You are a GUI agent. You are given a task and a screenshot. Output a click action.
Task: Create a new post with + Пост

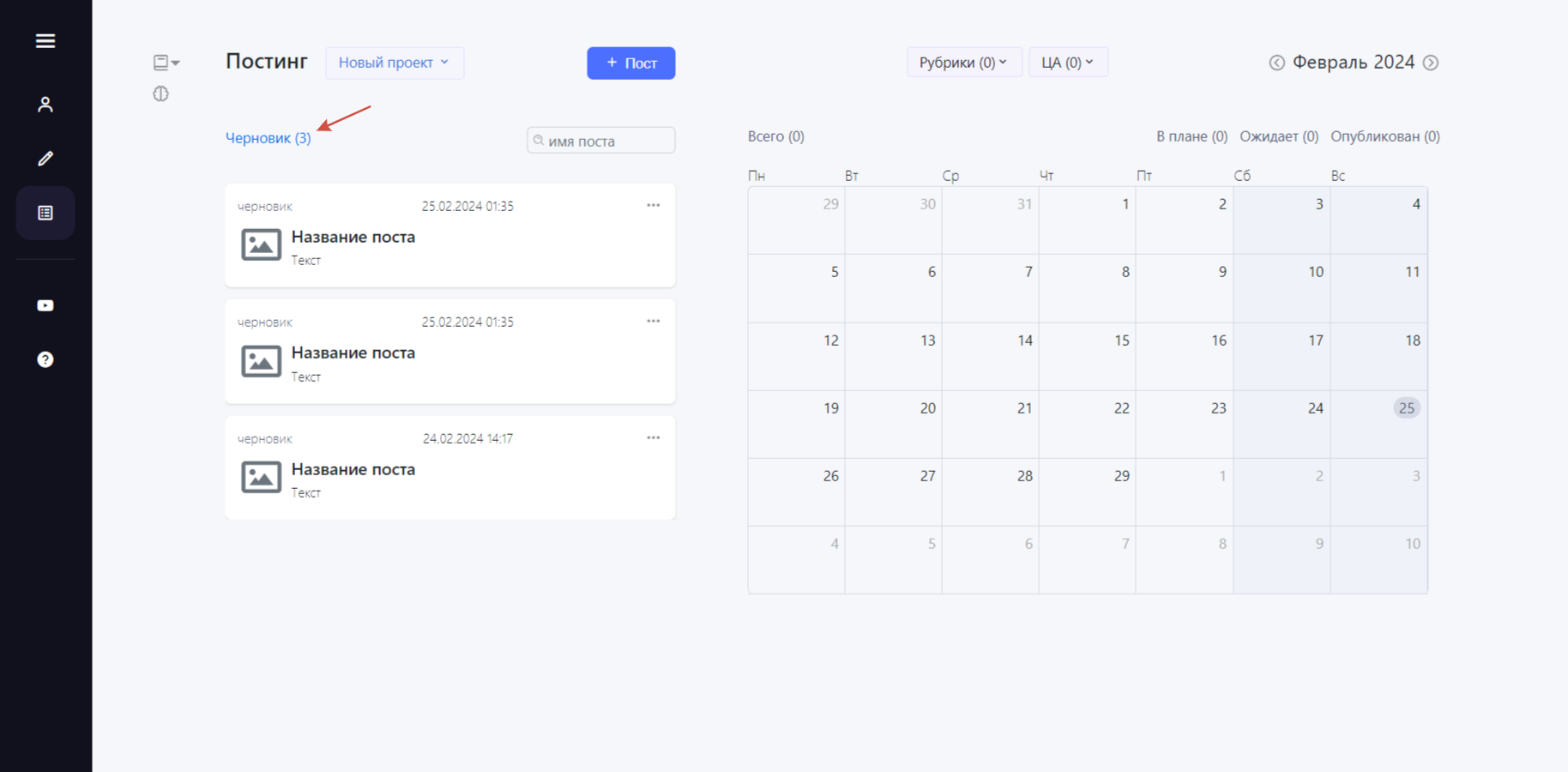(x=631, y=63)
